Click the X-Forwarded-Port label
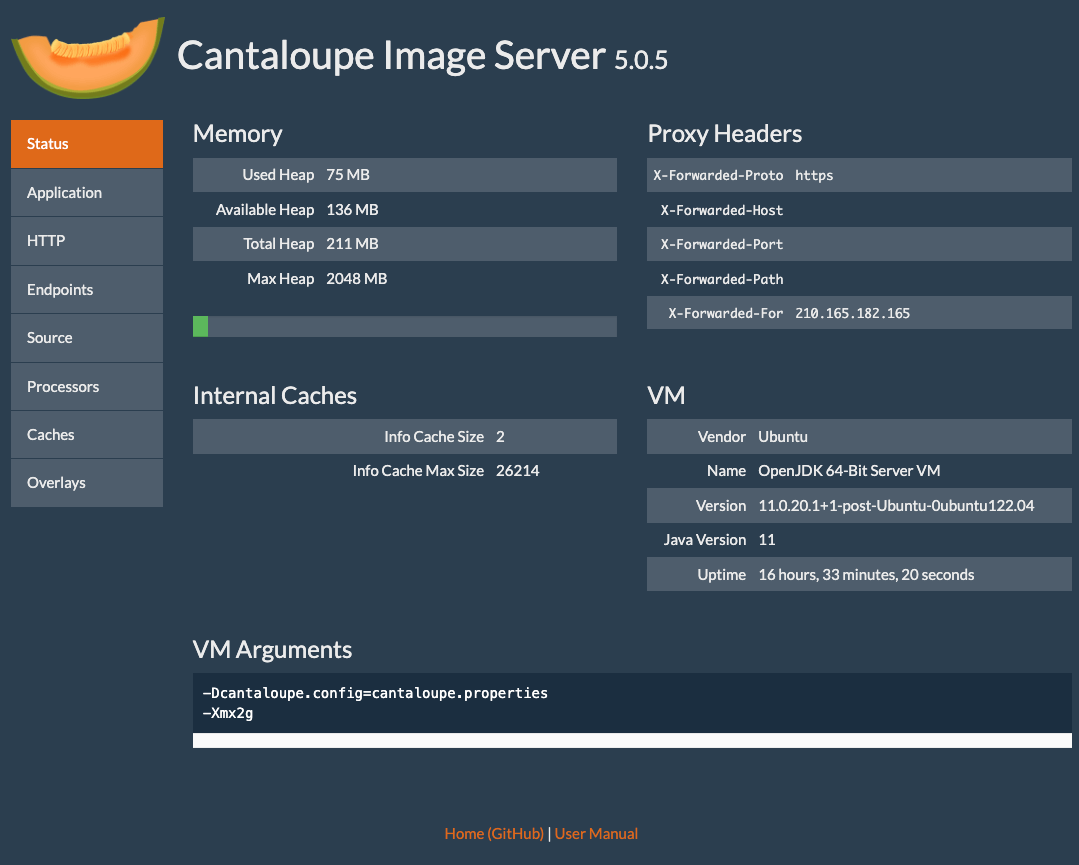Screen dimensions: 1079x865 tap(722, 244)
